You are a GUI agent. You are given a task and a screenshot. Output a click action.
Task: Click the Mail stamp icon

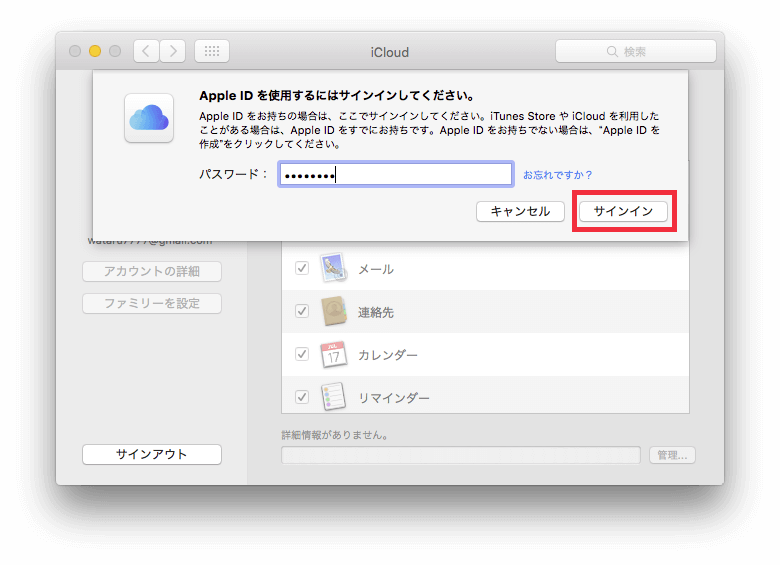click(x=333, y=268)
